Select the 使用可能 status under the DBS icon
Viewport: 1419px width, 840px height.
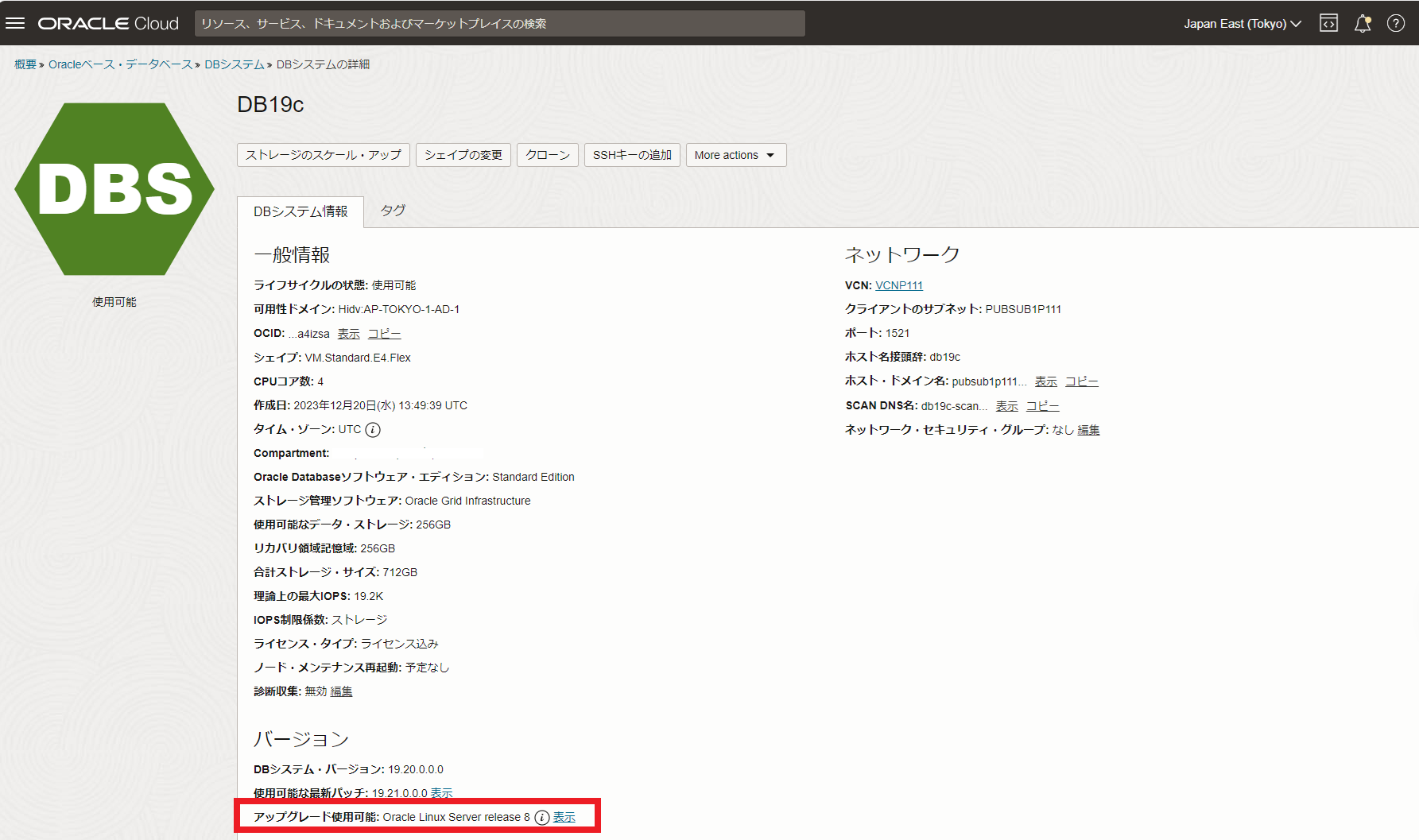[114, 302]
